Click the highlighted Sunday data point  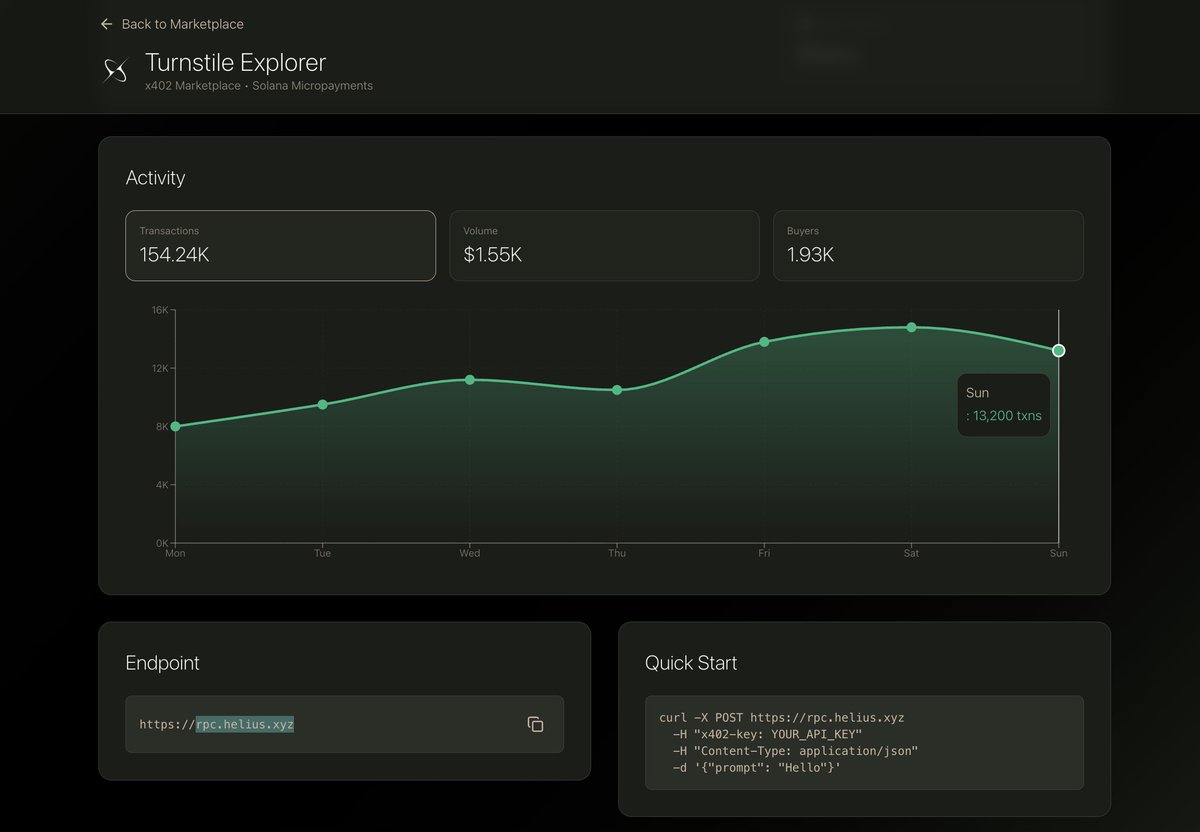point(1059,350)
